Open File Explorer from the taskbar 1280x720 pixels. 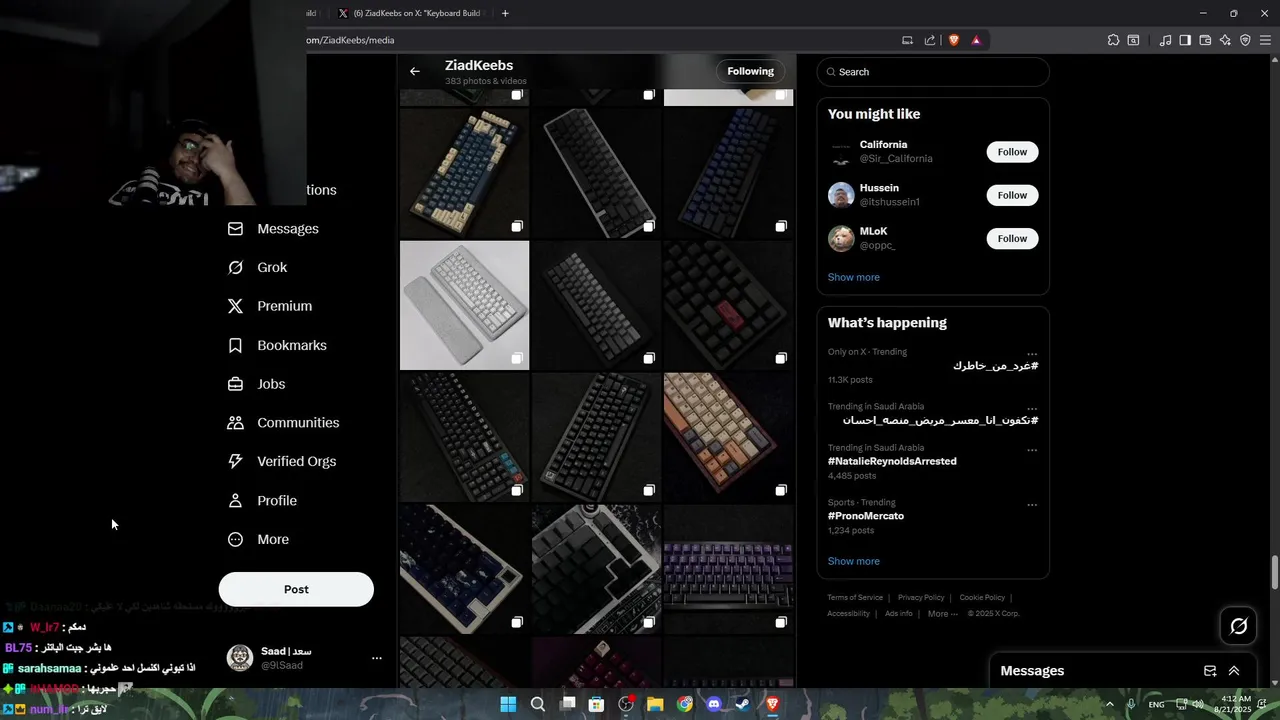pos(655,704)
